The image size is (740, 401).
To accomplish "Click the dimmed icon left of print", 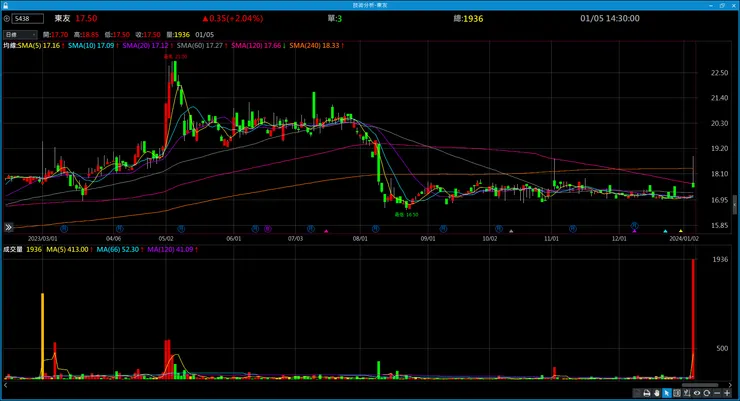I will click(x=637, y=393).
